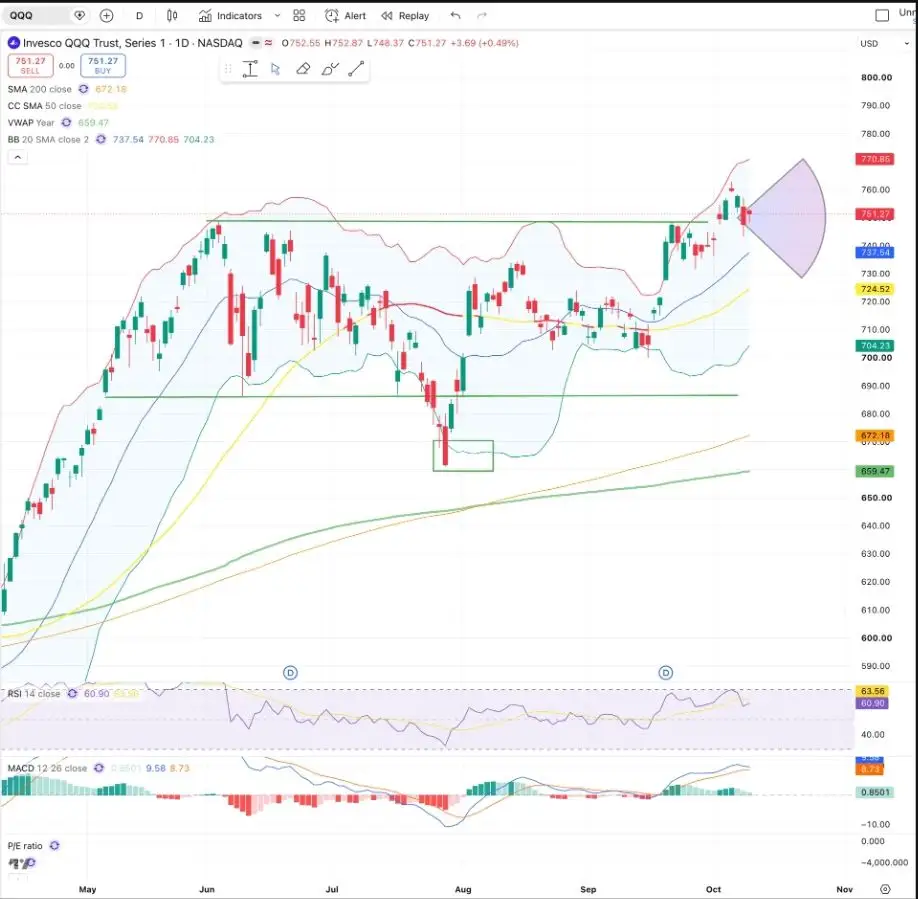
Task: Open the indicator templates grid icon
Action: tap(299, 16)
